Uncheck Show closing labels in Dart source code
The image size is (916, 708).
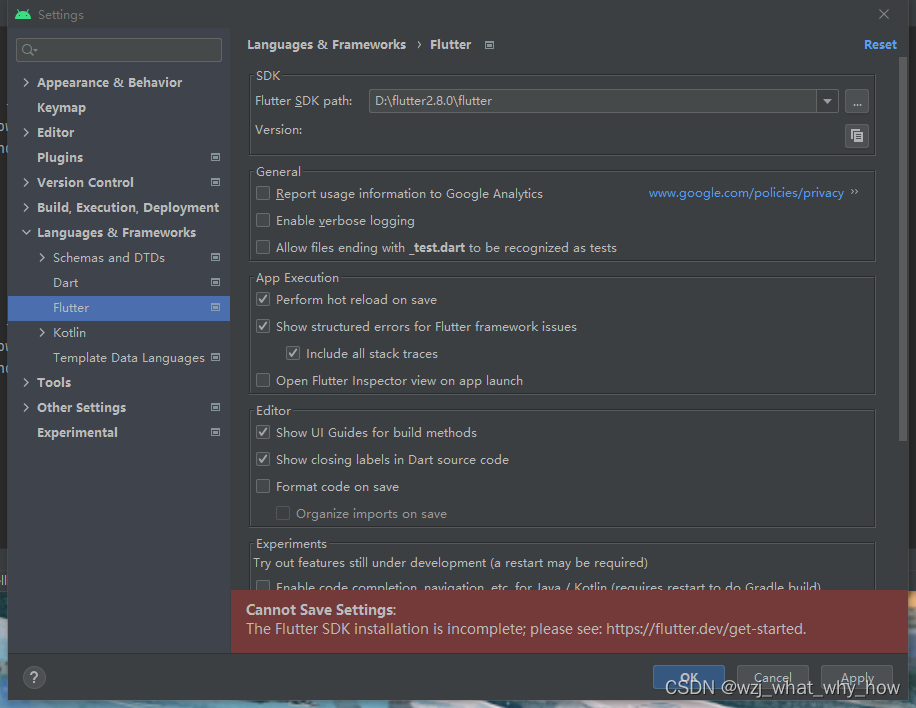tap(263, 459)
